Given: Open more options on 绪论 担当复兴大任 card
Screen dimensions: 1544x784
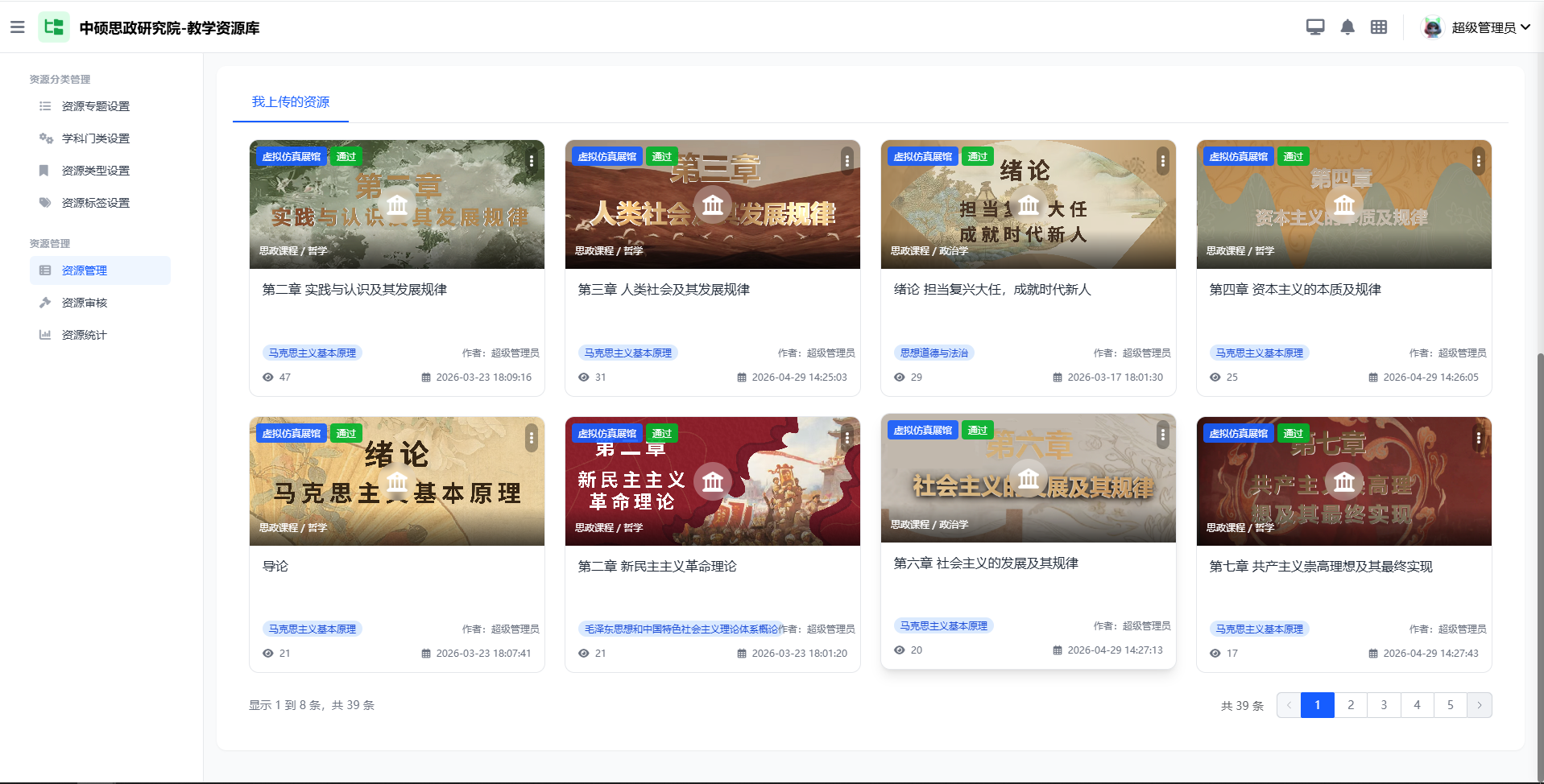Looking at the screenshot, I should pyautogui.click(x=1163, y=161).
